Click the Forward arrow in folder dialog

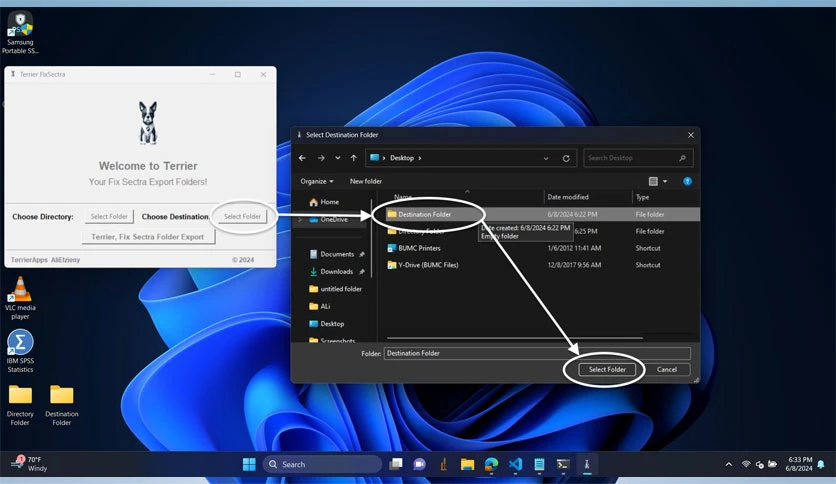point(321,158)
